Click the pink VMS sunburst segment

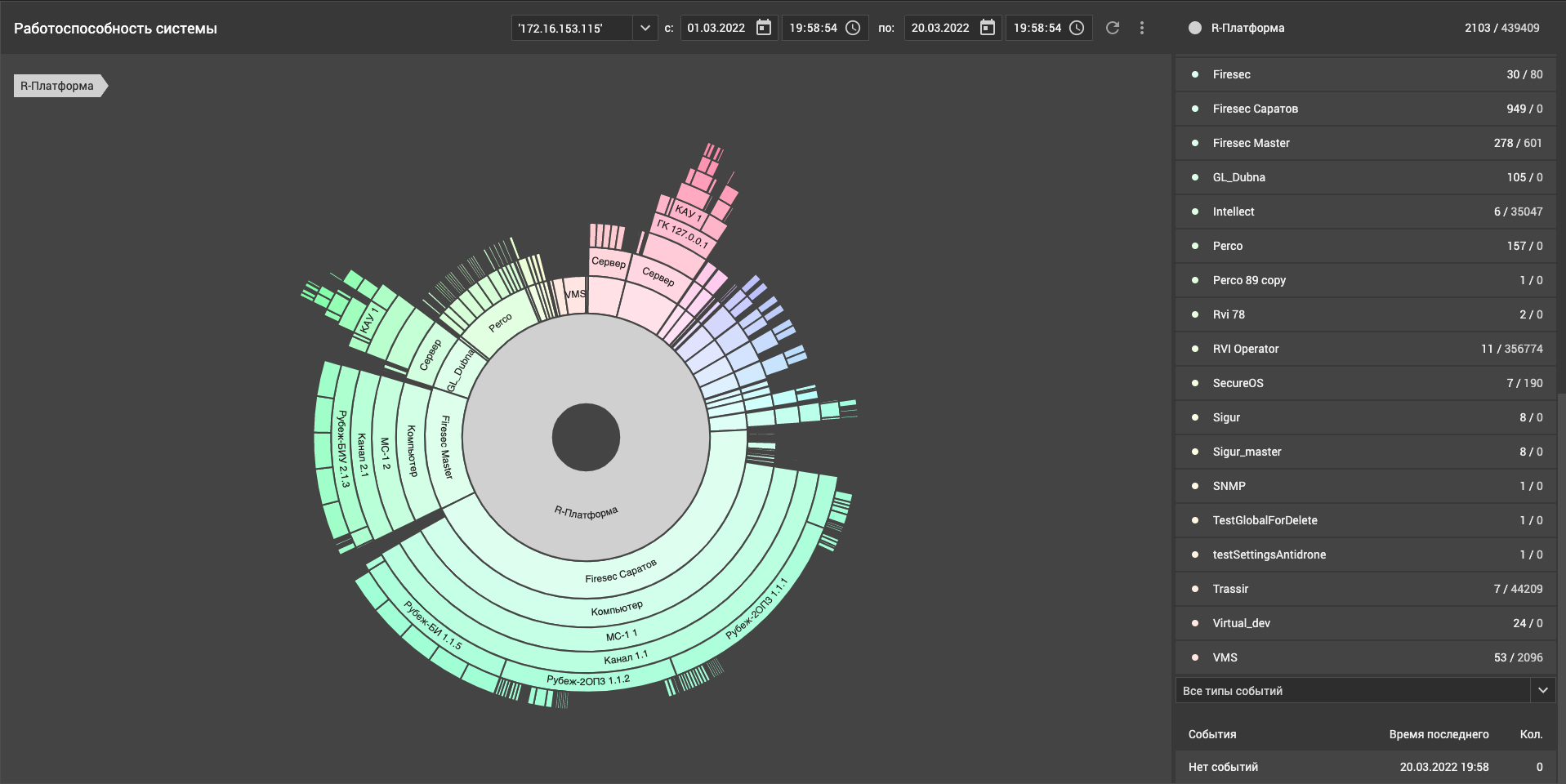(575, 296)
